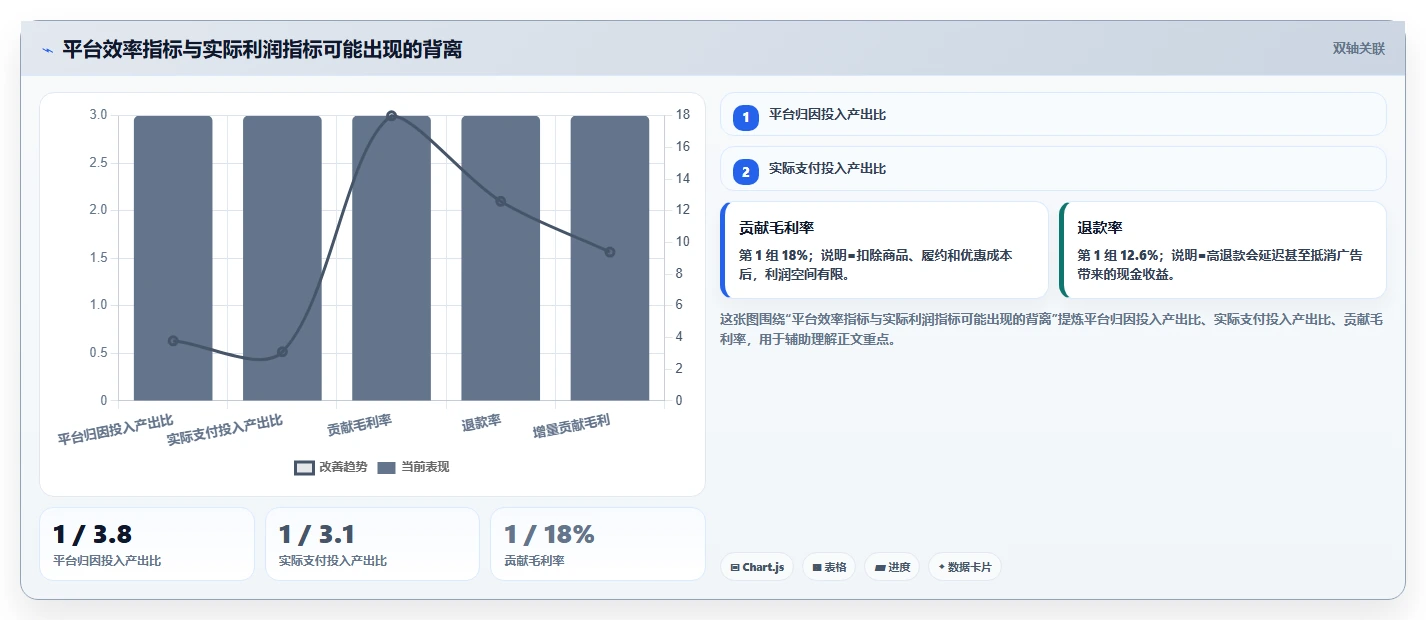Select the 实际支付投入产出比 bar in chart
Screen dimensions: 1426x620
click(282, 258)
